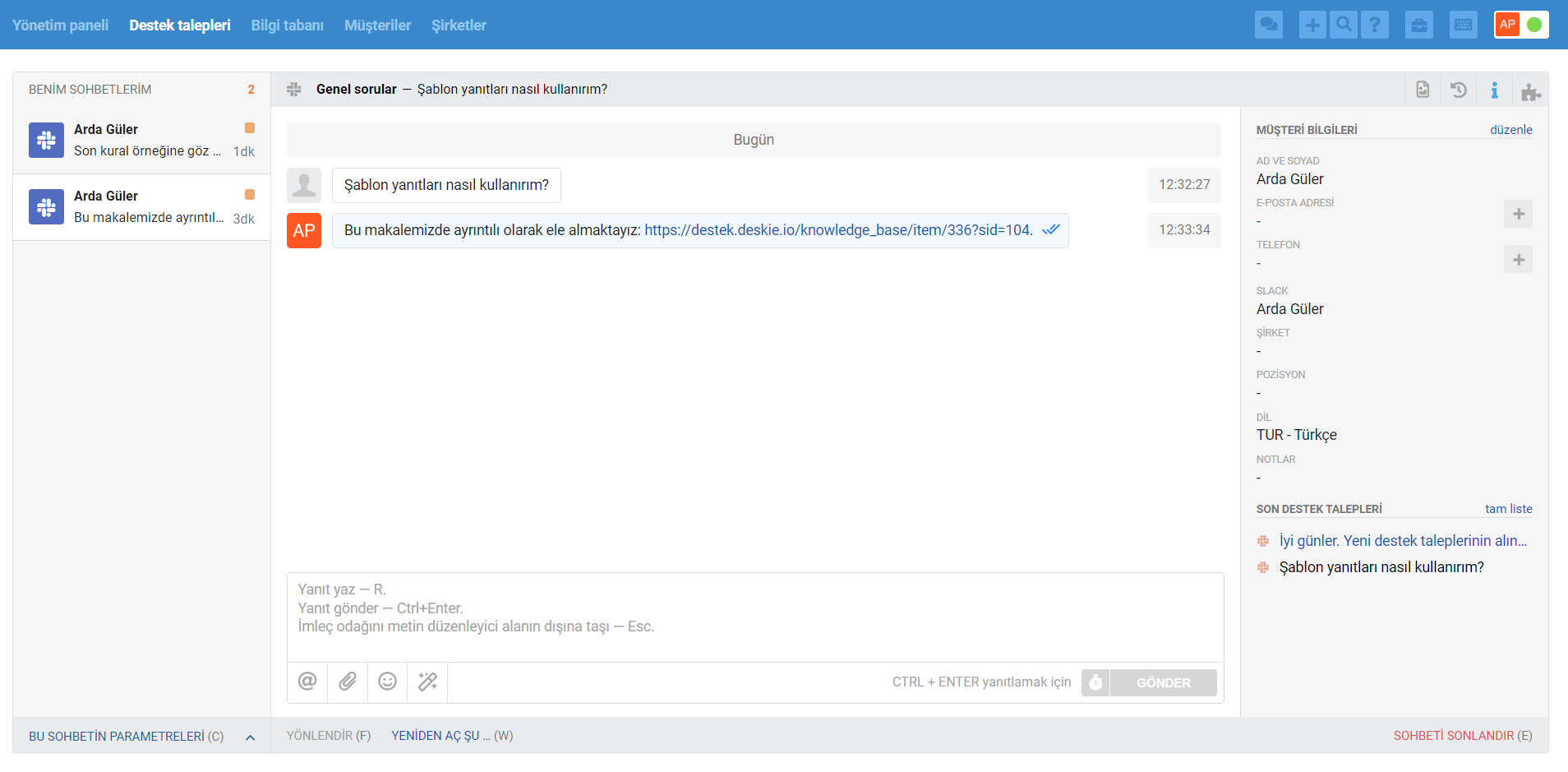The image size is (1568, 772).
Task: Click the orange AP avatar in the chat
Action: point(304,230)
